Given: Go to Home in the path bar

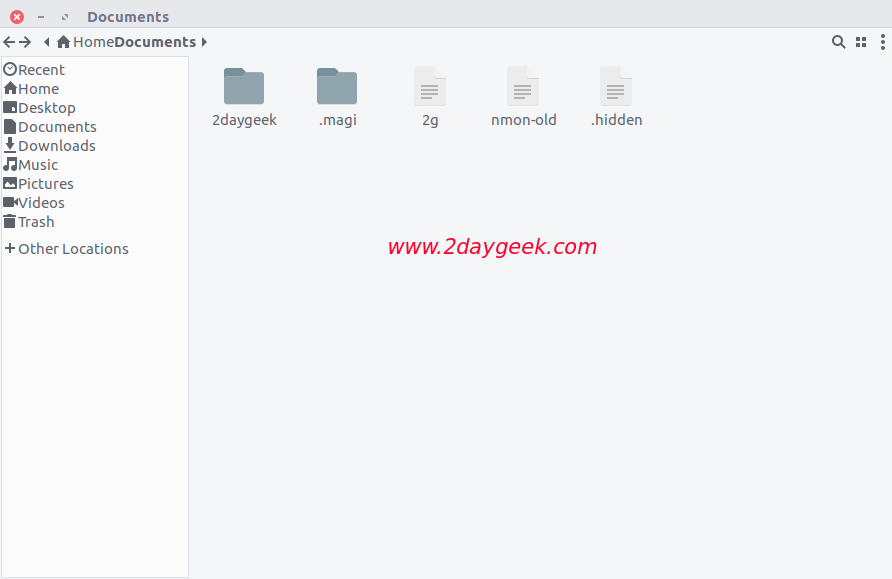Looking at the screenshot, I should tap(86, 42).
